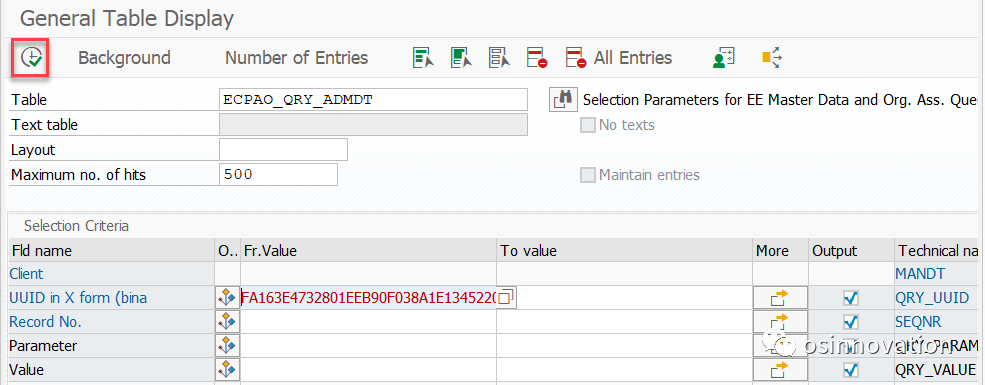The height and width of the screenshot is (385, 985).
Task: Click the value help icon in UUID Fr.Value field
Action: pos(506,297)
